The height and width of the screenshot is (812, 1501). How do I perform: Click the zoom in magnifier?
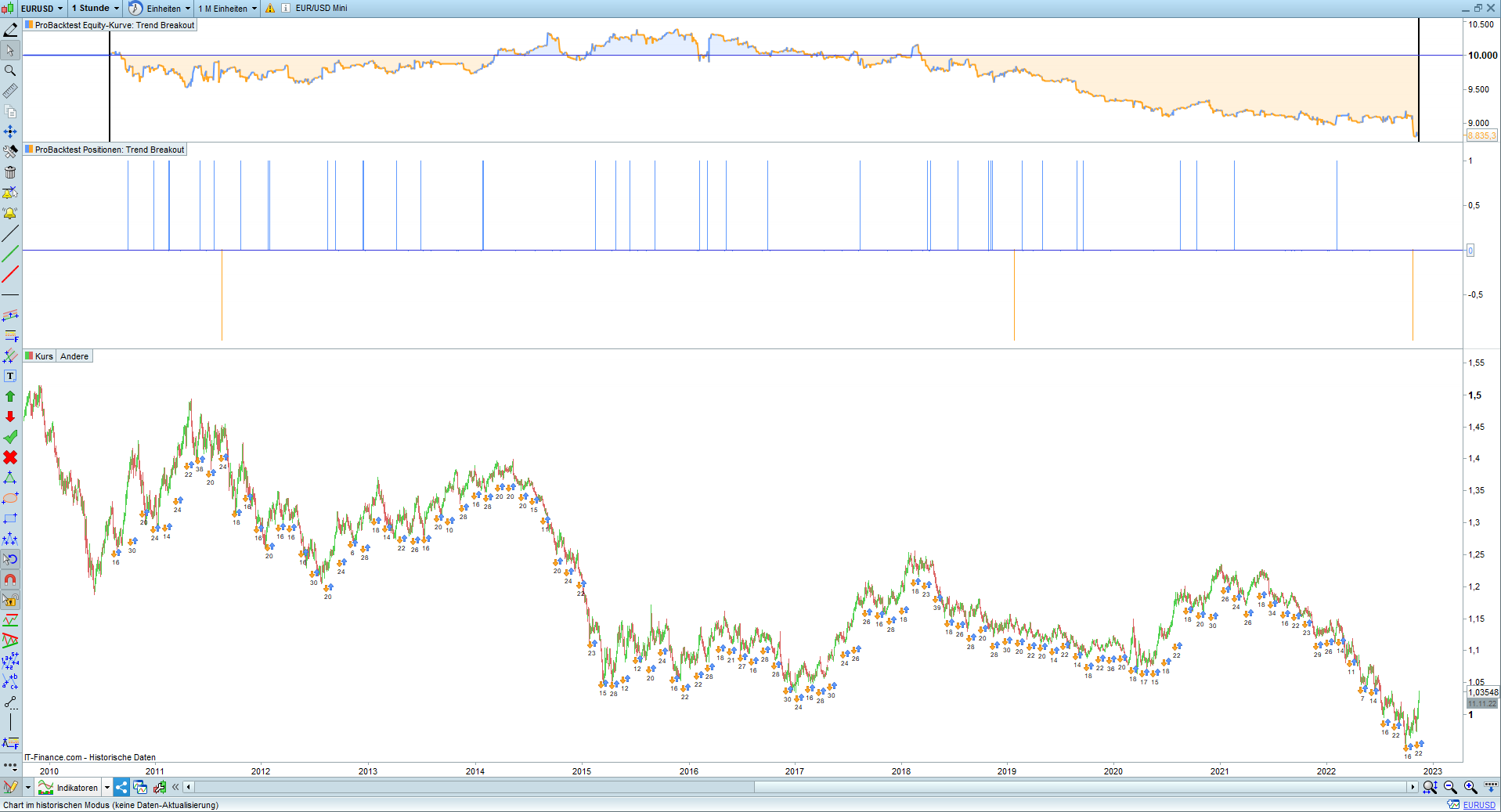pyautogui.click(x=1470, y=787)
